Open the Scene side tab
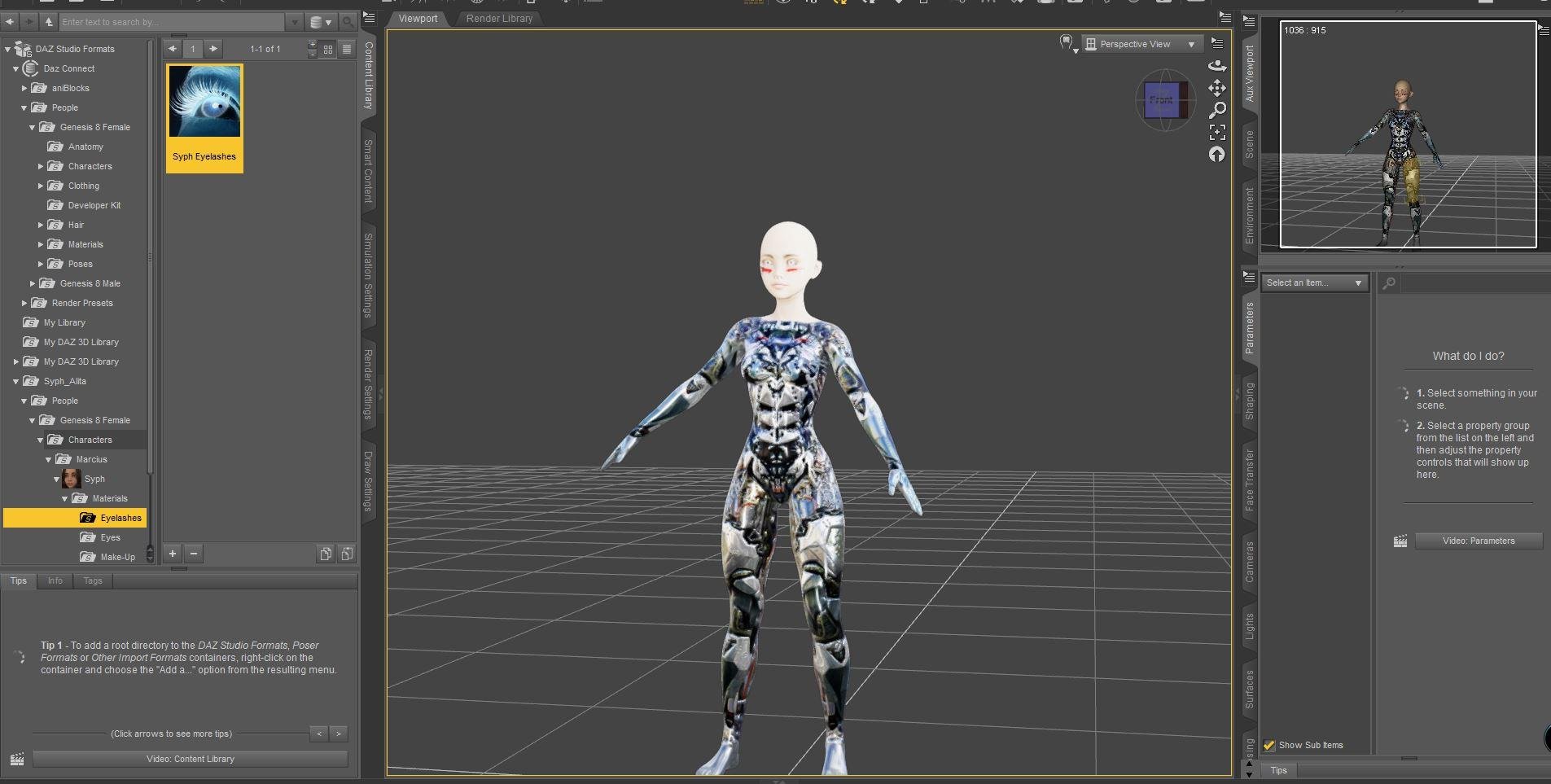This screenshot has width=1551, height=784. (x=1250, y=144)
